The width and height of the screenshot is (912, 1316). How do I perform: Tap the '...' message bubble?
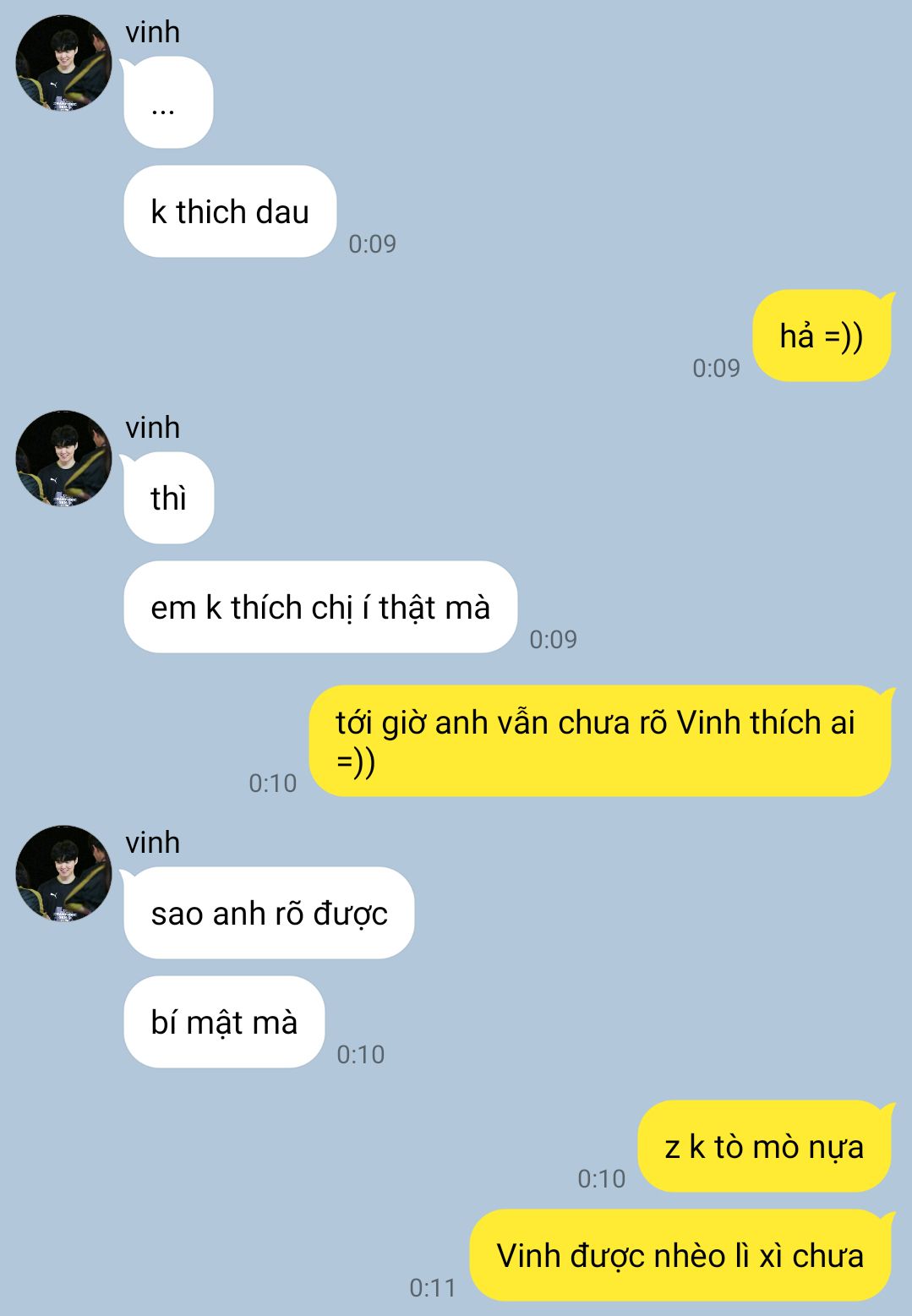pos(168,102)
